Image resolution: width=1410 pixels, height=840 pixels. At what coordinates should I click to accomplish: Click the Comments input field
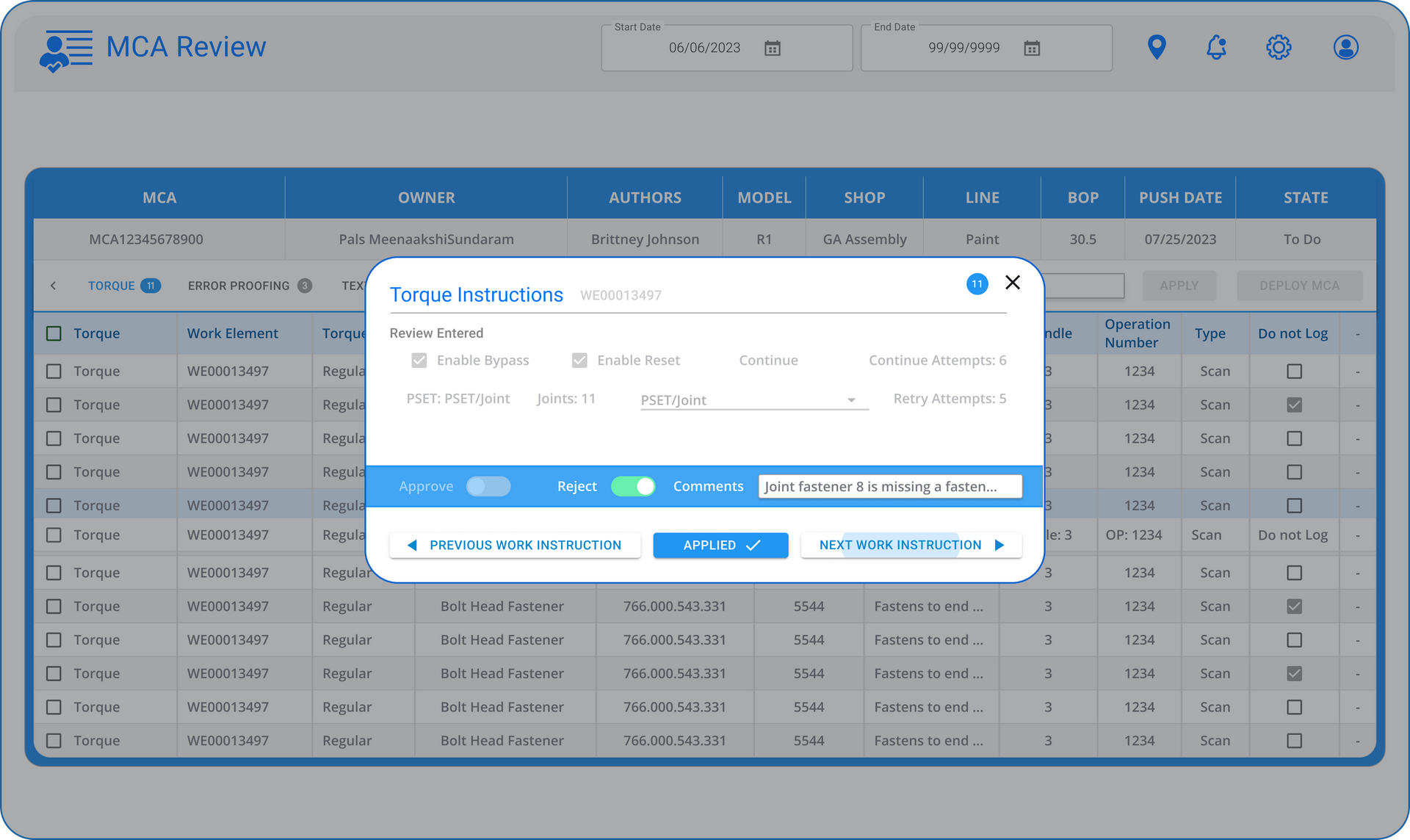tap(890, 486)
